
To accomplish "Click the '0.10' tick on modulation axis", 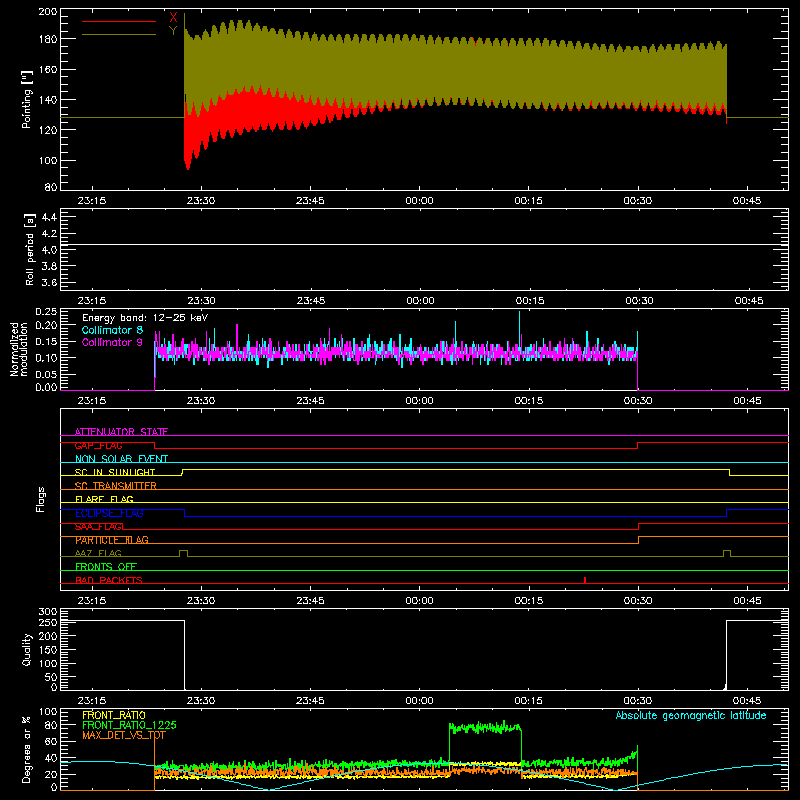I will click(x=46, y=358).
